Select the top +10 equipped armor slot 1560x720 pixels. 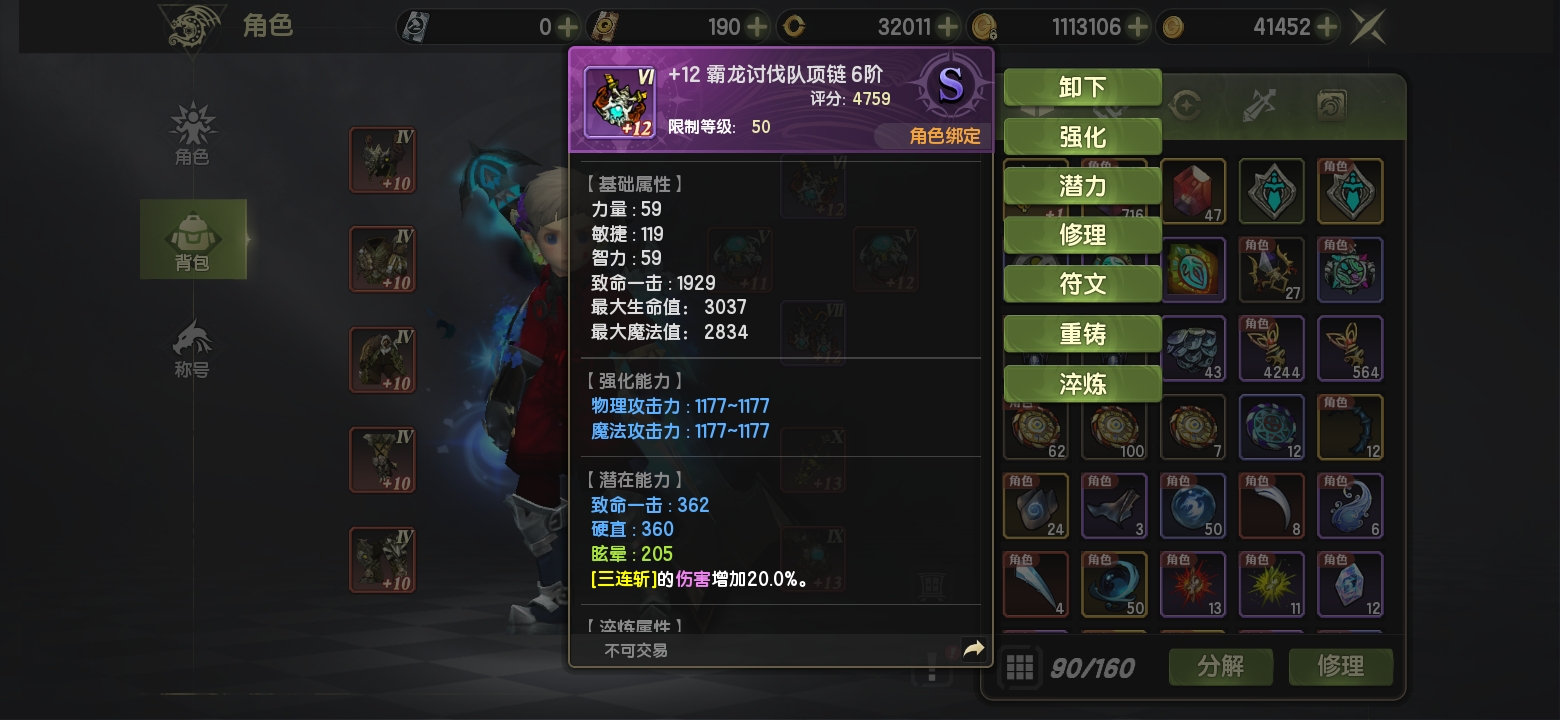[x=382, y=160]
